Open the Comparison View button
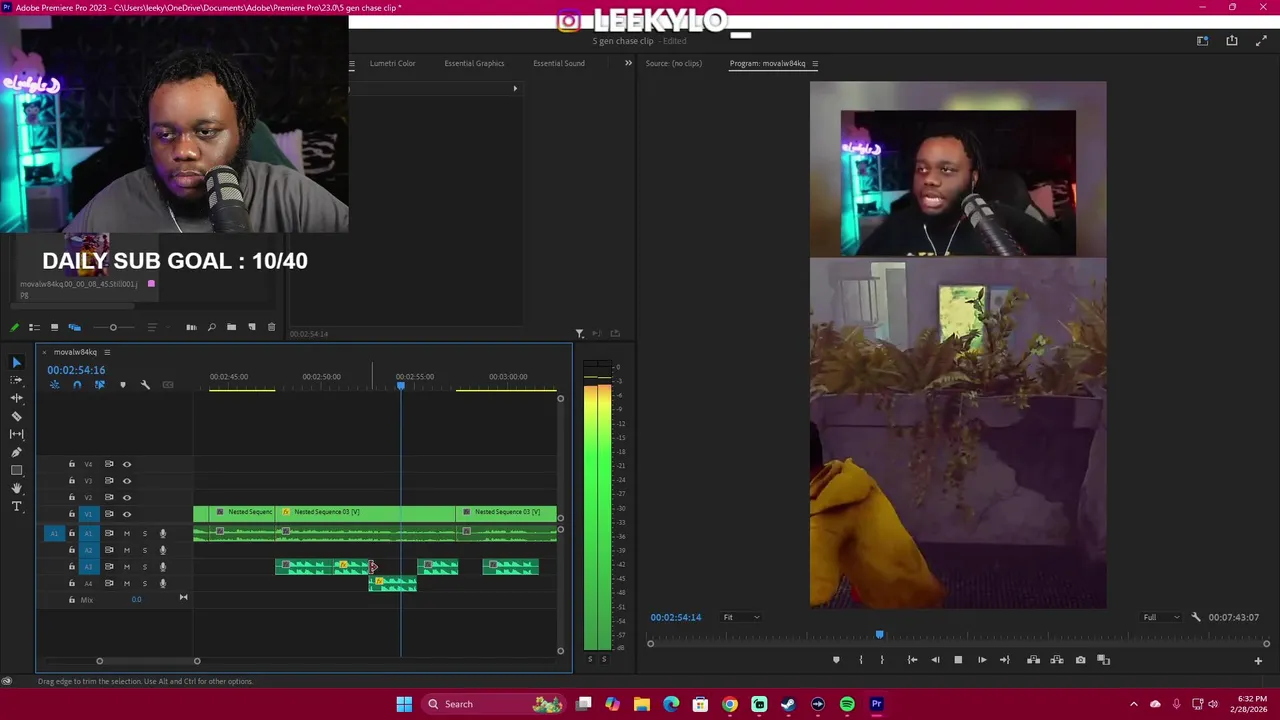Viewport: 1280px width, 720px height. point(1104,660)
